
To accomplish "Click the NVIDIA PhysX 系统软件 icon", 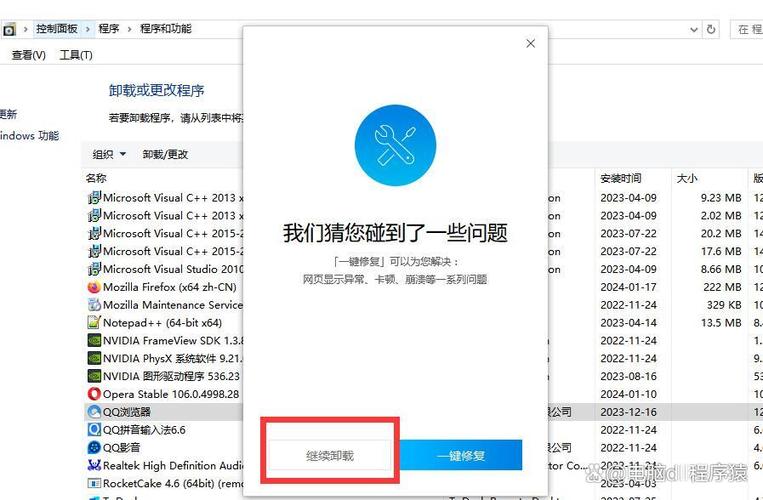I will (94, 358).
